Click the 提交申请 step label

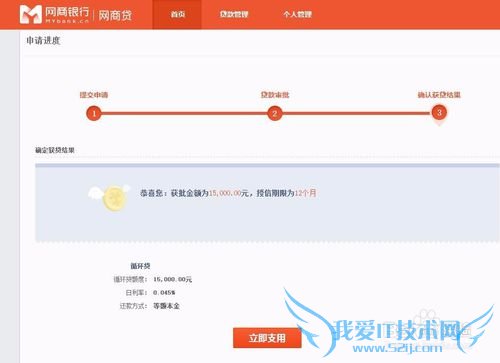coord(94,95)
